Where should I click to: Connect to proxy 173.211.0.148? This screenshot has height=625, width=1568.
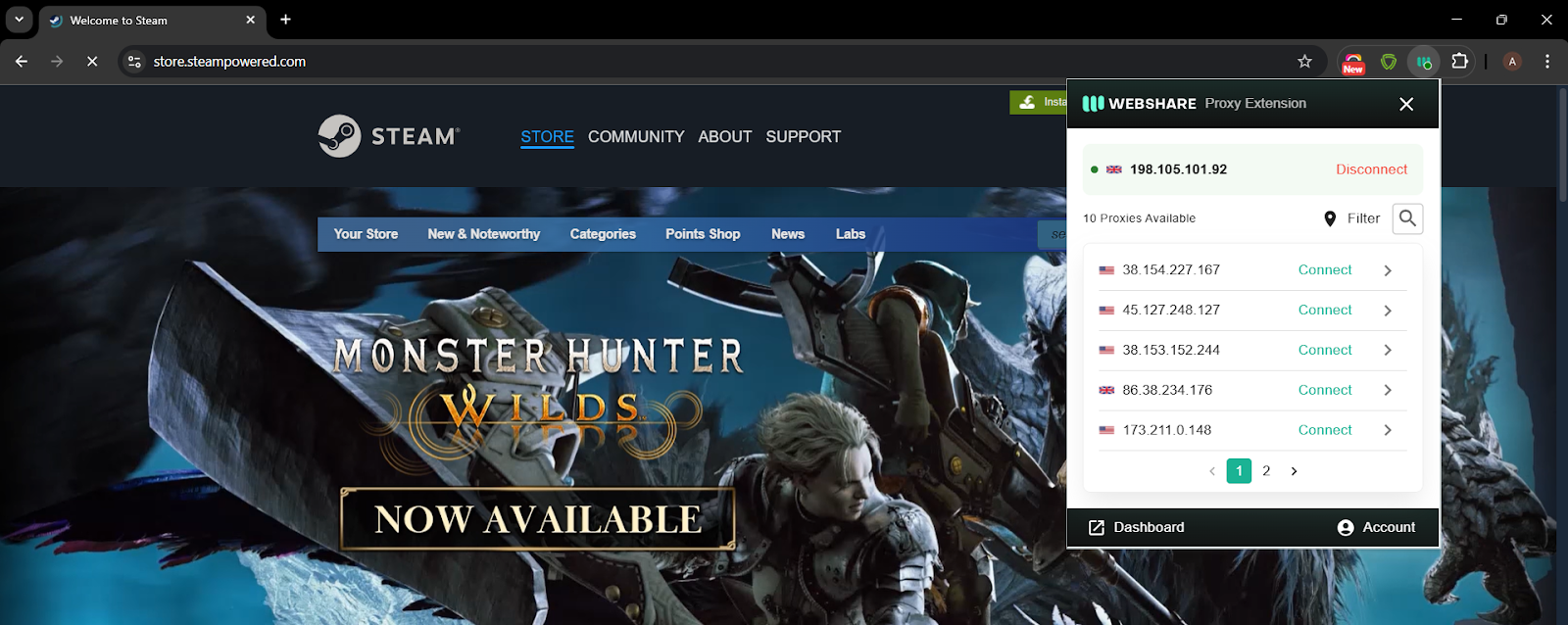(1325, 430)
